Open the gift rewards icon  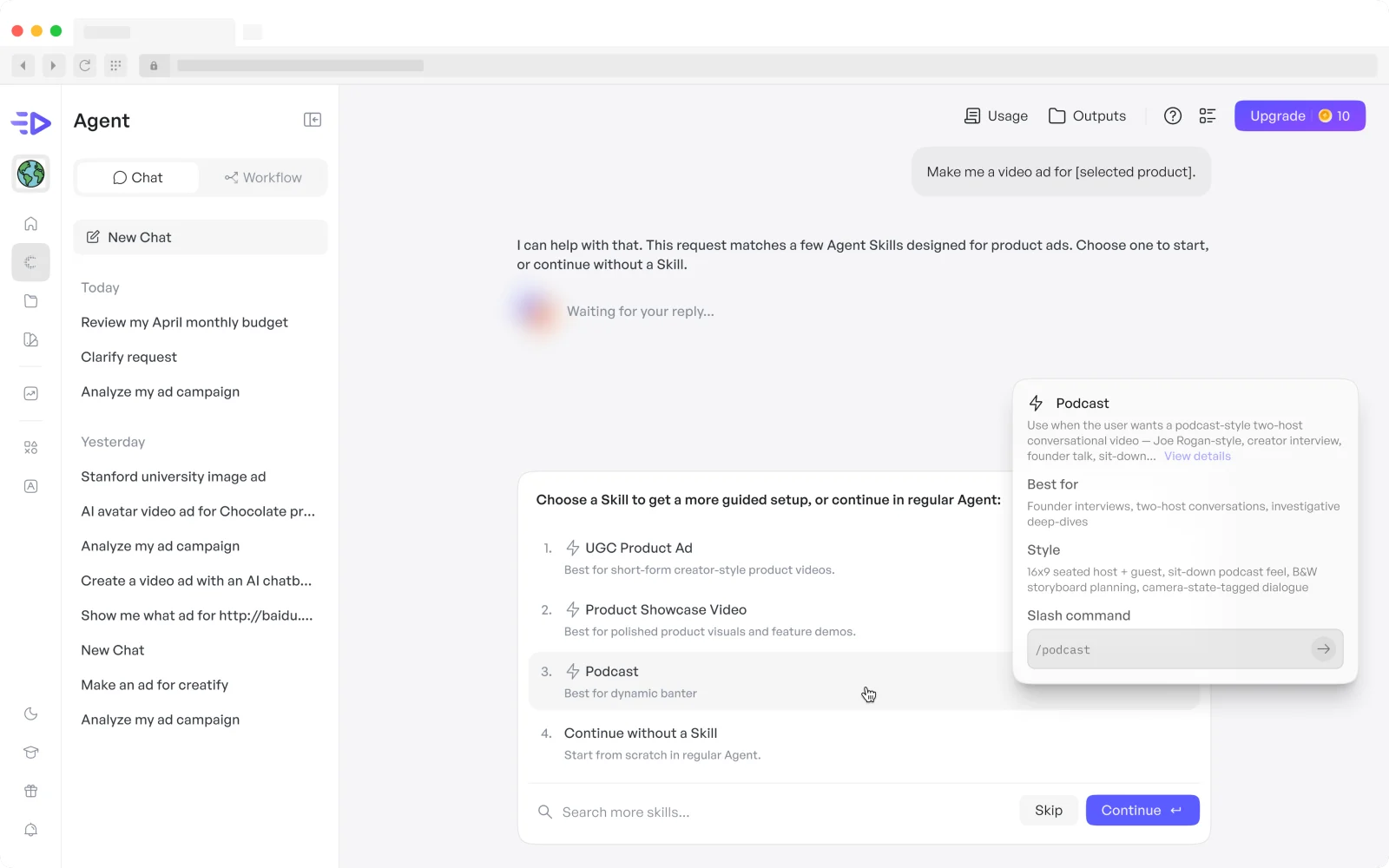pos(31,791)
